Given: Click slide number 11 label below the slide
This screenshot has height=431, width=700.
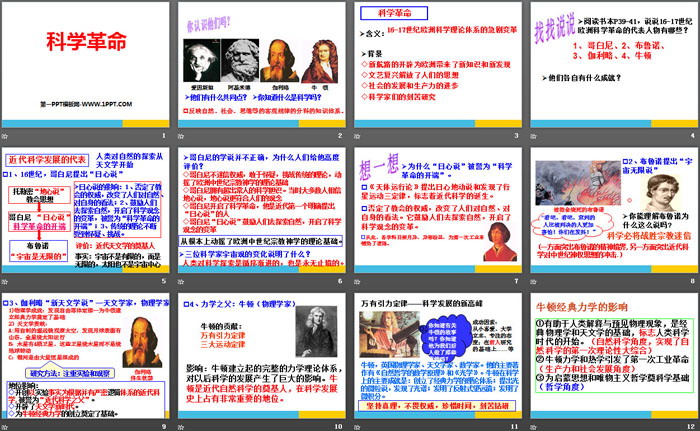Looking at the screenshot, I should point(515,427).
